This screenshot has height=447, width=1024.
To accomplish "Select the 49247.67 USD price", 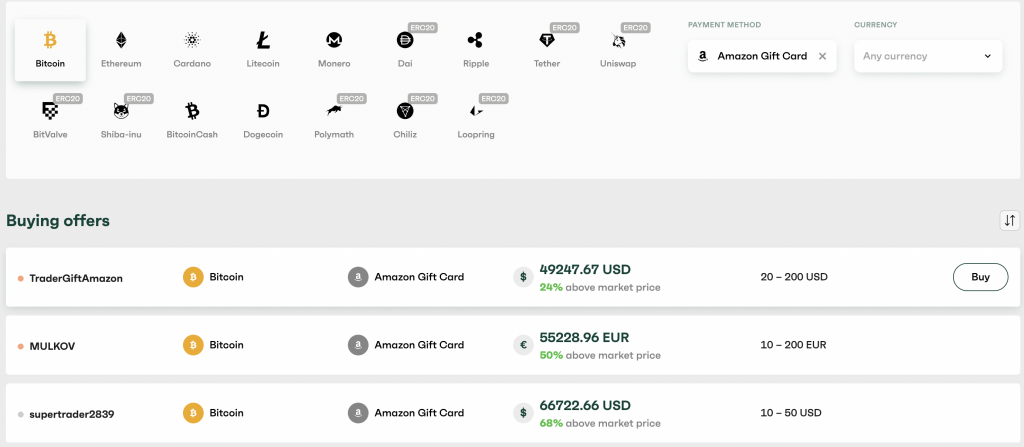I will pos(585,270).
